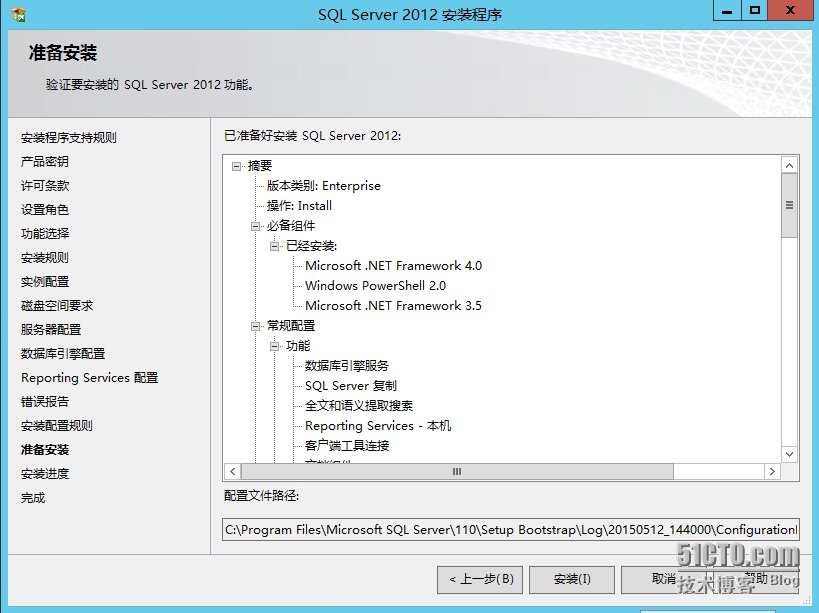
Task: Maximize the setup window
Action: tap(755, 10)
